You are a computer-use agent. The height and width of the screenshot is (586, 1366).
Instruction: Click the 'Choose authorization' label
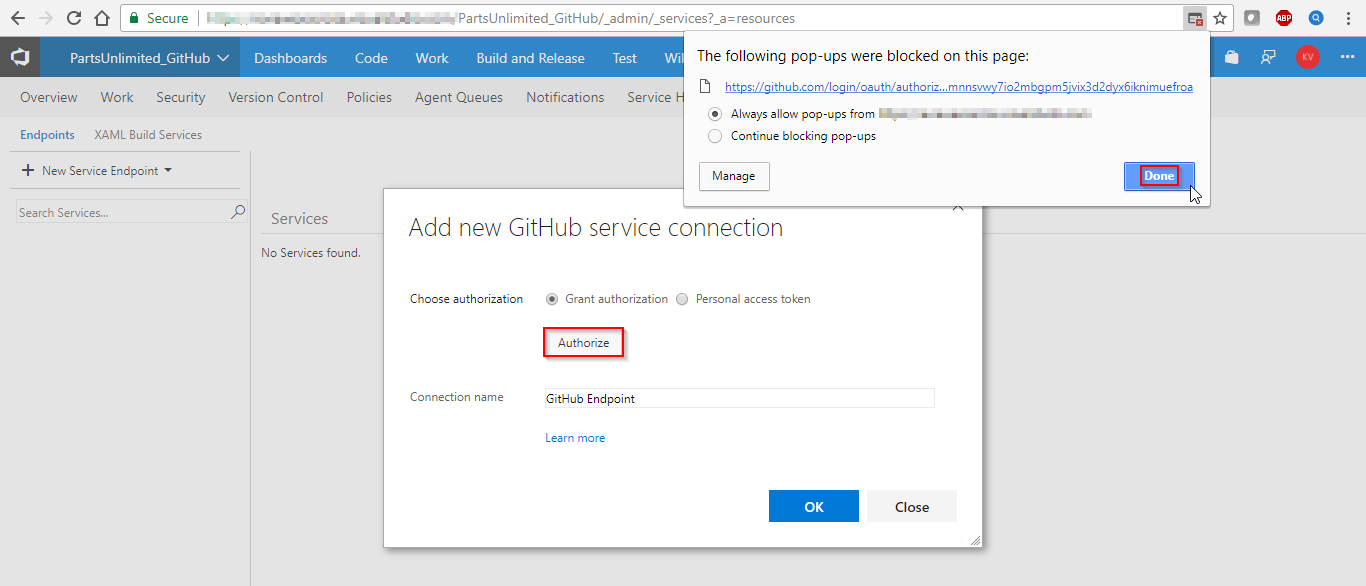466,299
